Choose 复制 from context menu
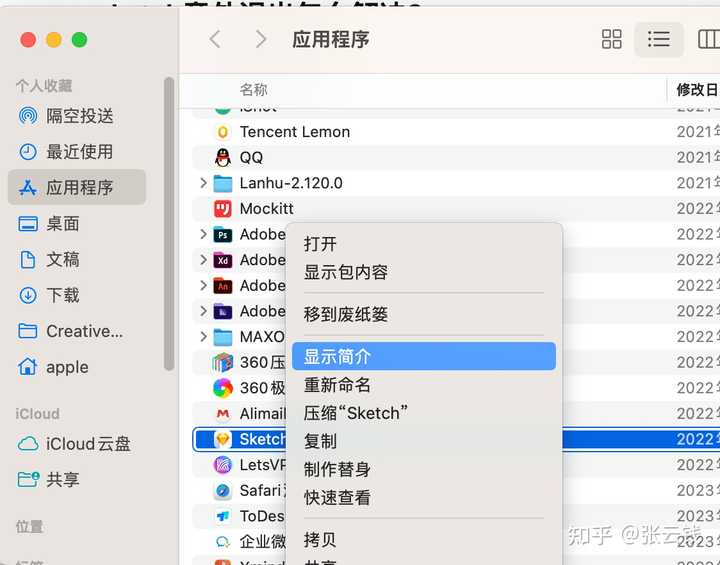This screenshot has height=565, width=720. (424, 441)
